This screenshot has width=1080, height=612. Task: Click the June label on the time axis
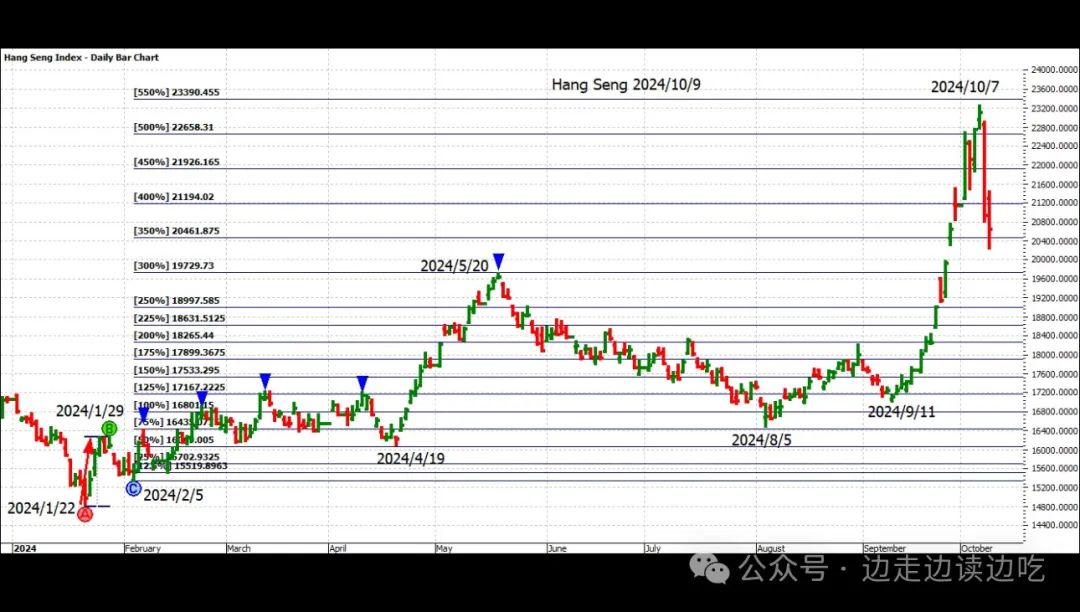(557, 549)
